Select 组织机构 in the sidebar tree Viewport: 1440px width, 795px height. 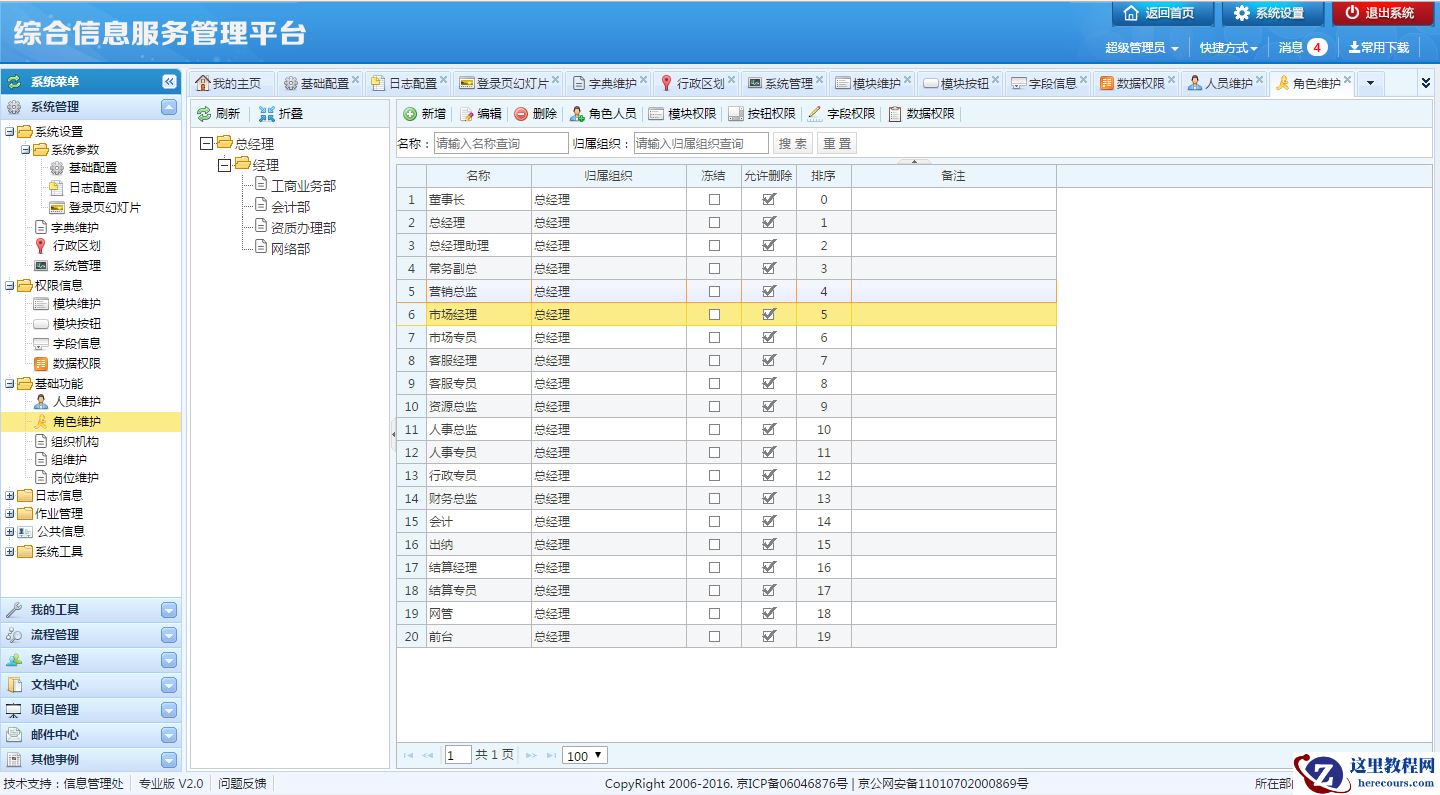[75, 441]
